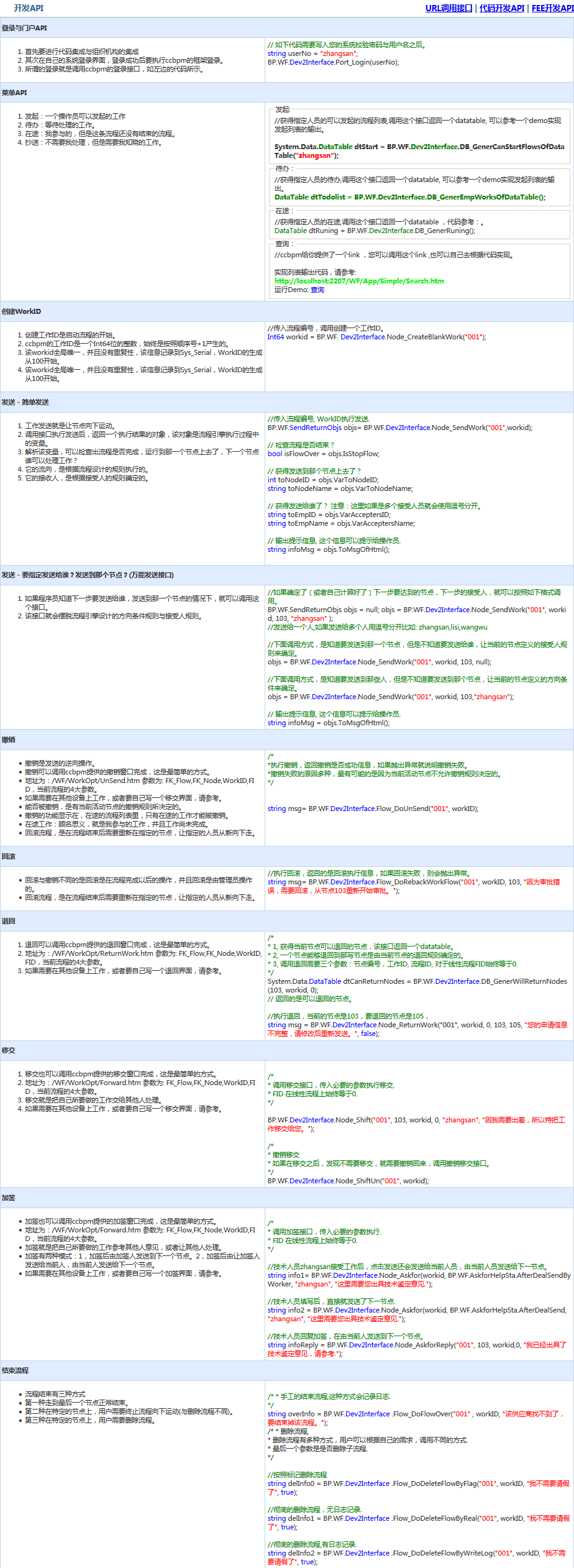The height and width of the screenshot is (1568, 574).
Task: Select the 菜单API section header
Action: pos(287,93)
